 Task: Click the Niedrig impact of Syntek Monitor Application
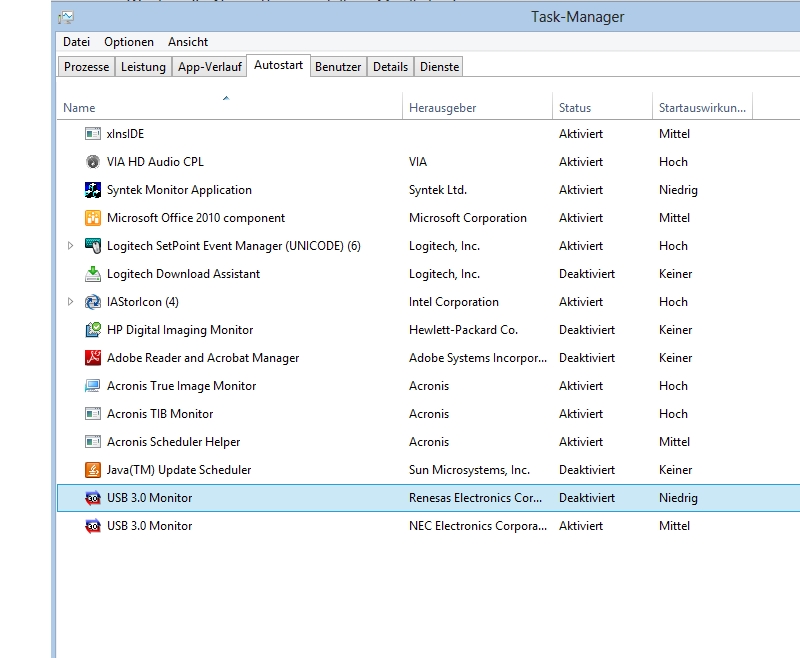(678, 190)
